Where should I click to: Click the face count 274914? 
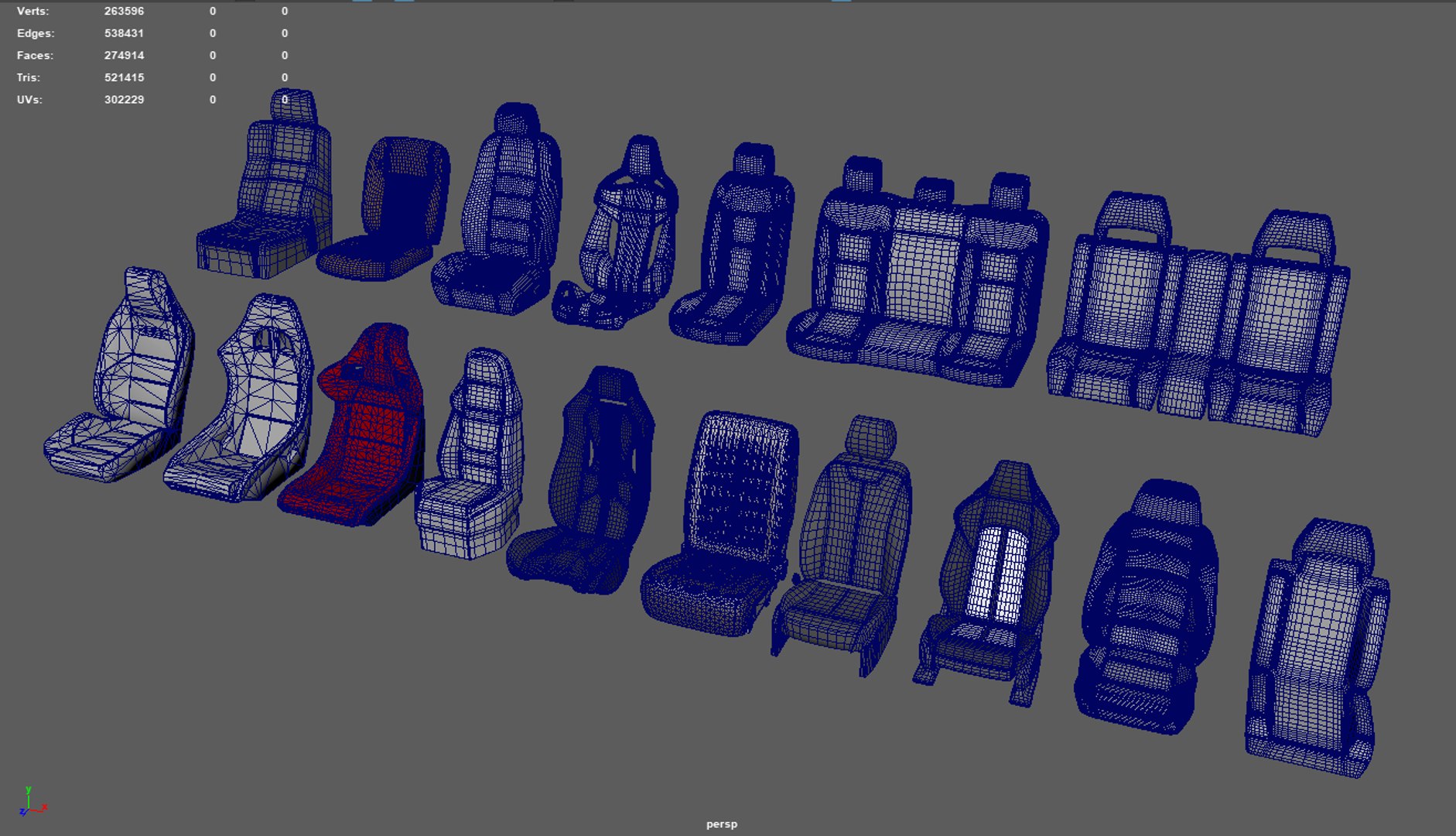(124, 56)
